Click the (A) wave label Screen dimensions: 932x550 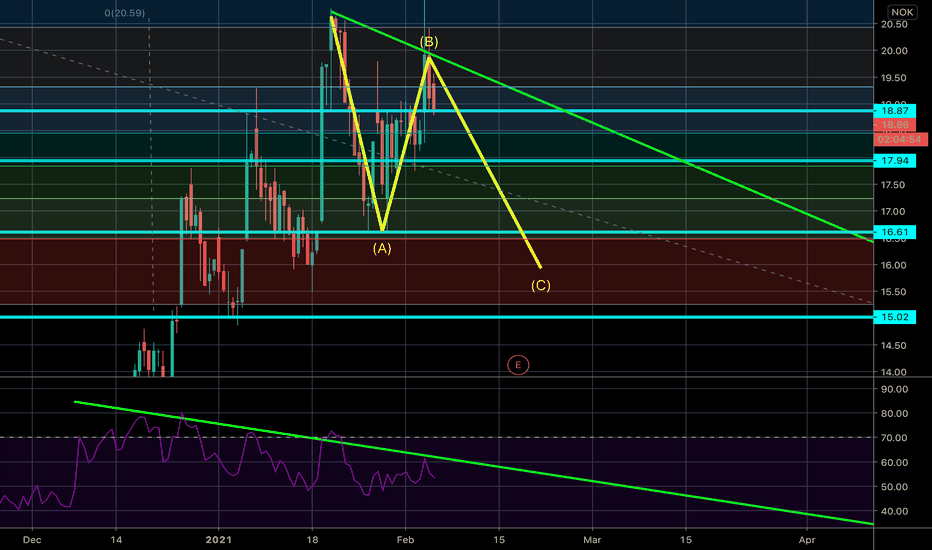[382, 249]
